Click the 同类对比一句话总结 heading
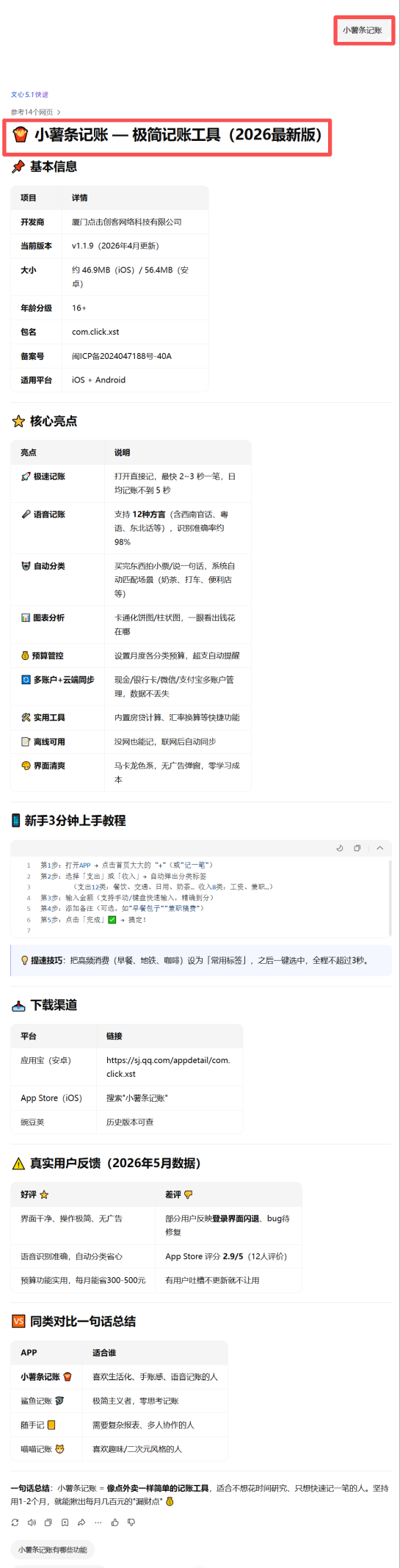Screen dimensions: 400x1568 73,1321
